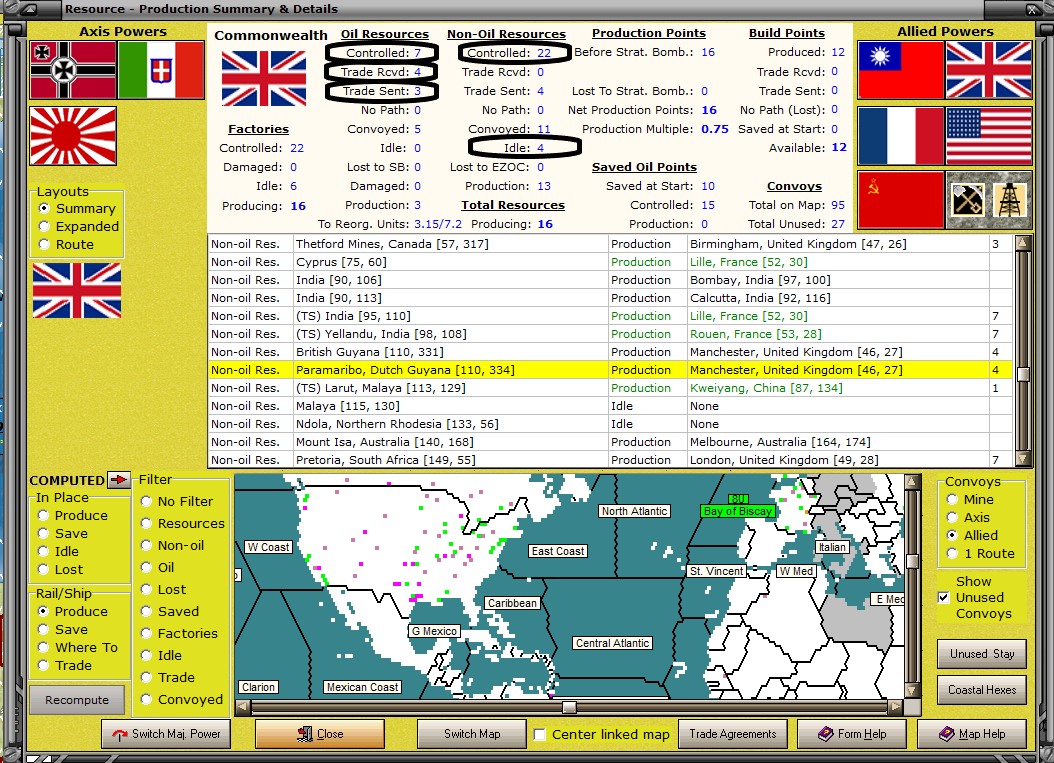Click the resource list scrollbar thumb
The width and height of the screenshot is (1054, 763).
(1023, 374)
